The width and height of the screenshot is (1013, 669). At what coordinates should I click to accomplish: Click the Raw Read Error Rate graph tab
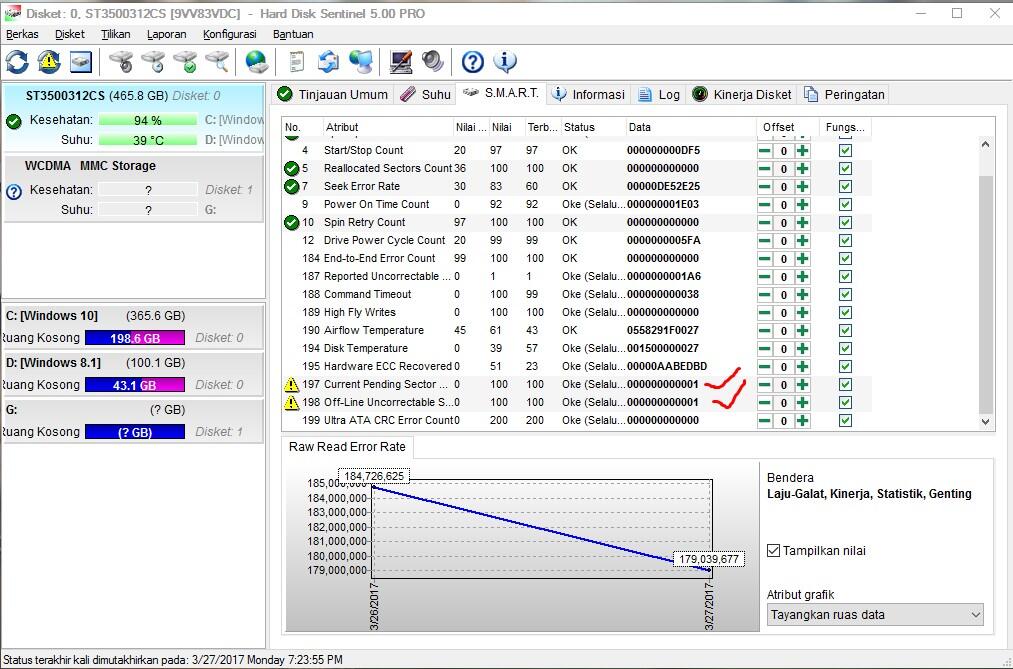tap(348, 447)
